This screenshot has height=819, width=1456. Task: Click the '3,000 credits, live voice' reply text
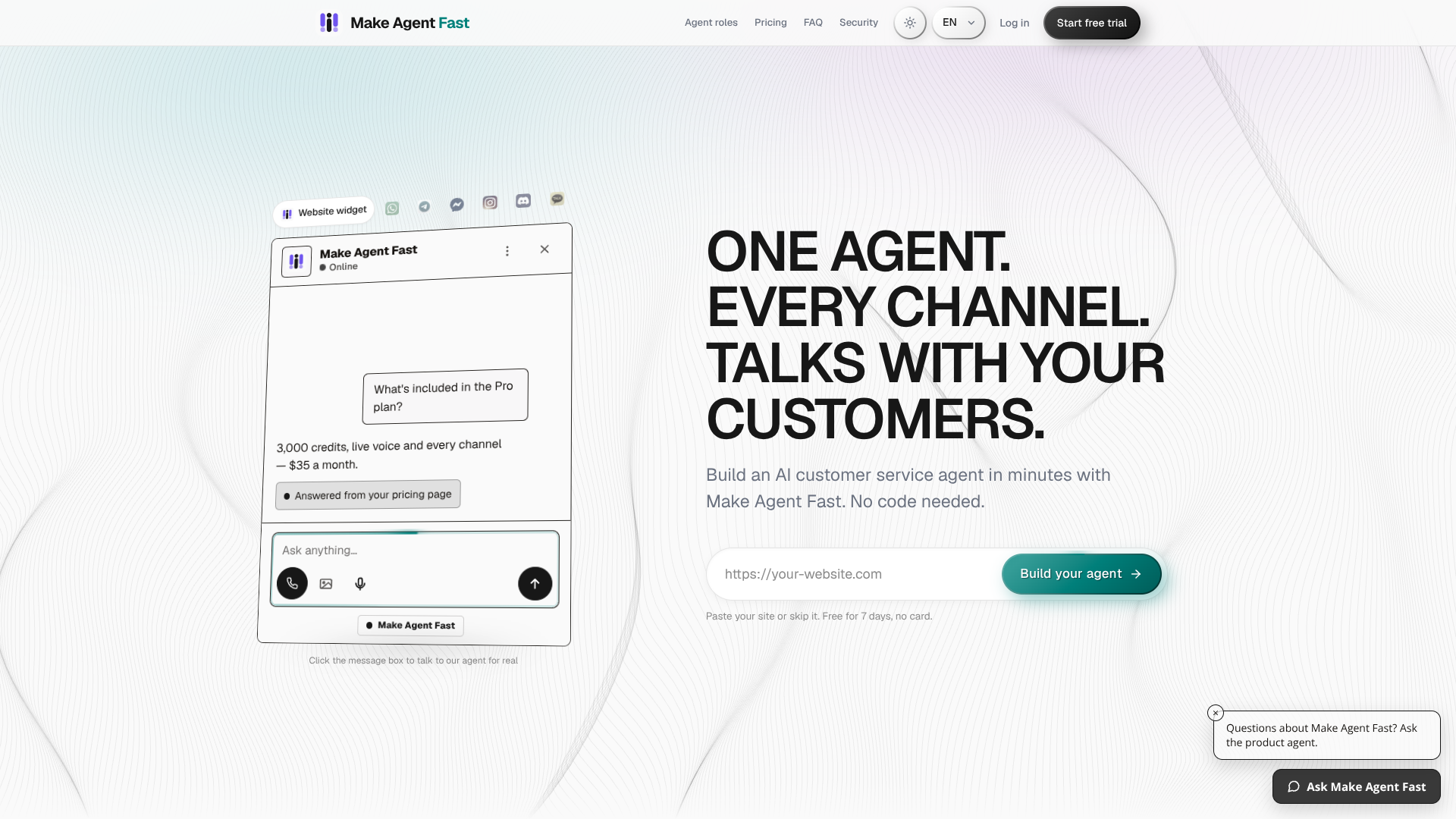tap(389, 454)
